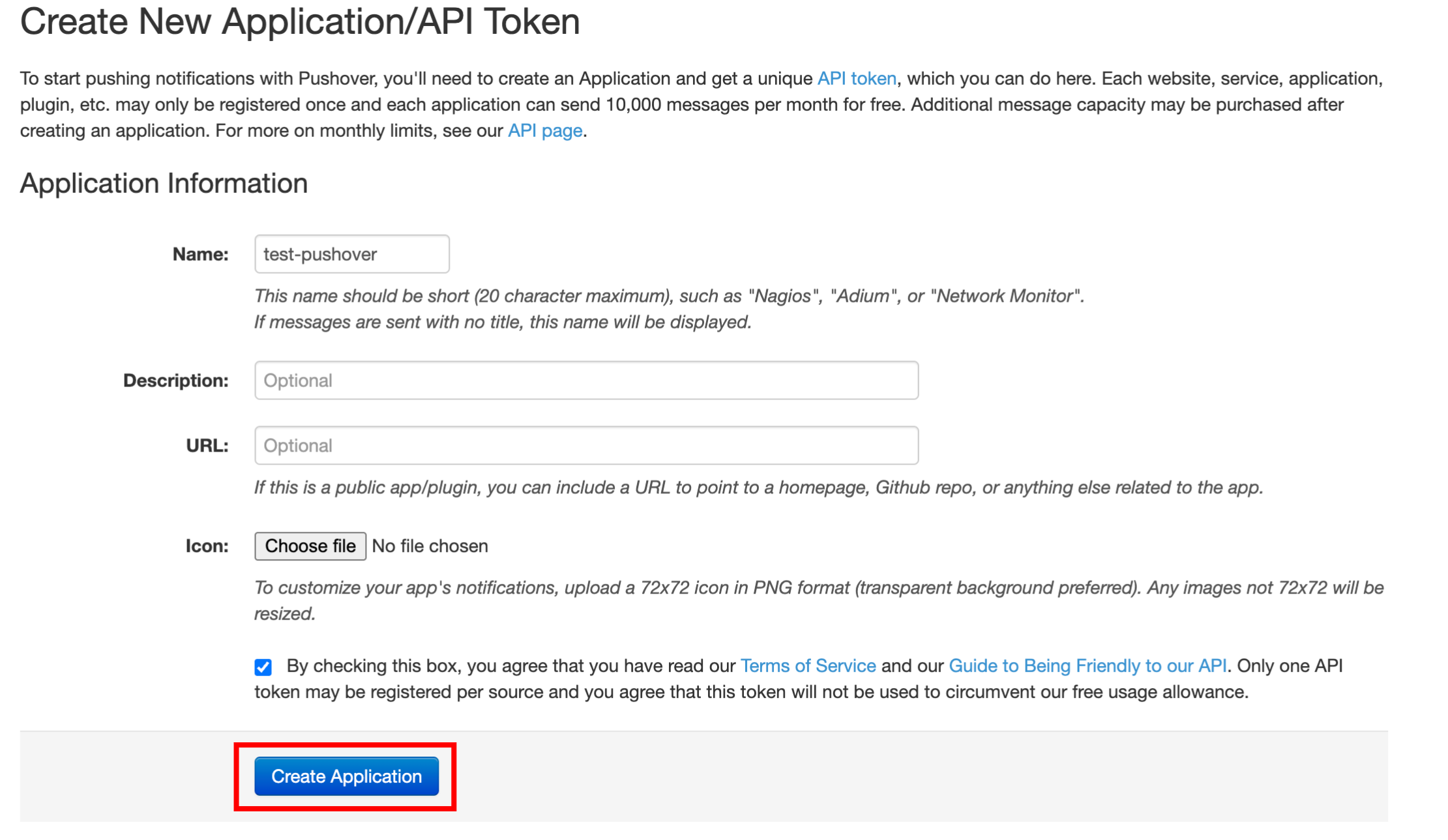
Task: Click Choose file to upload an icon
Action: (x=310, y=545)
